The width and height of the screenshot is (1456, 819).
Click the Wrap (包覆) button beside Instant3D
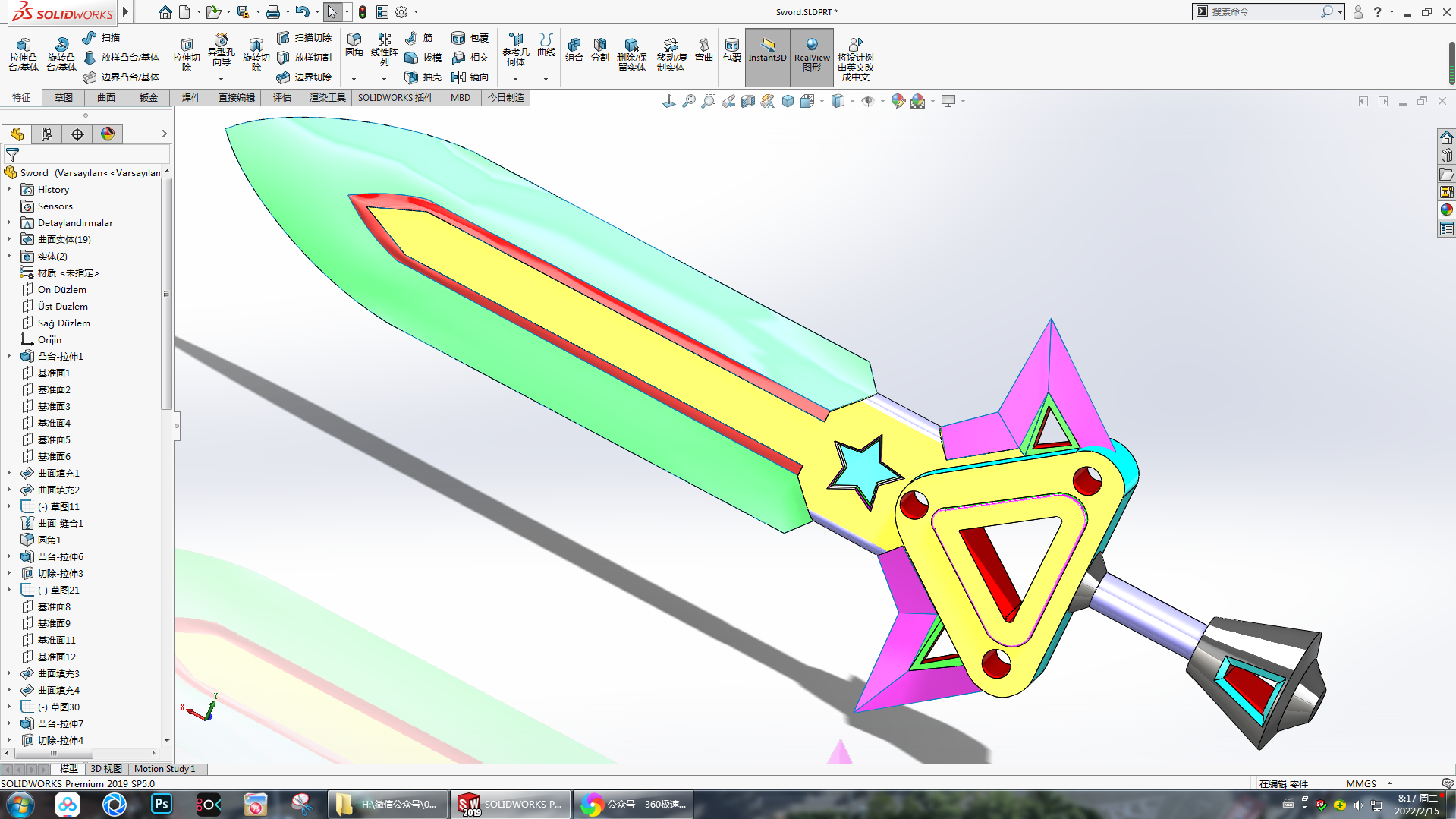[731, 50]
